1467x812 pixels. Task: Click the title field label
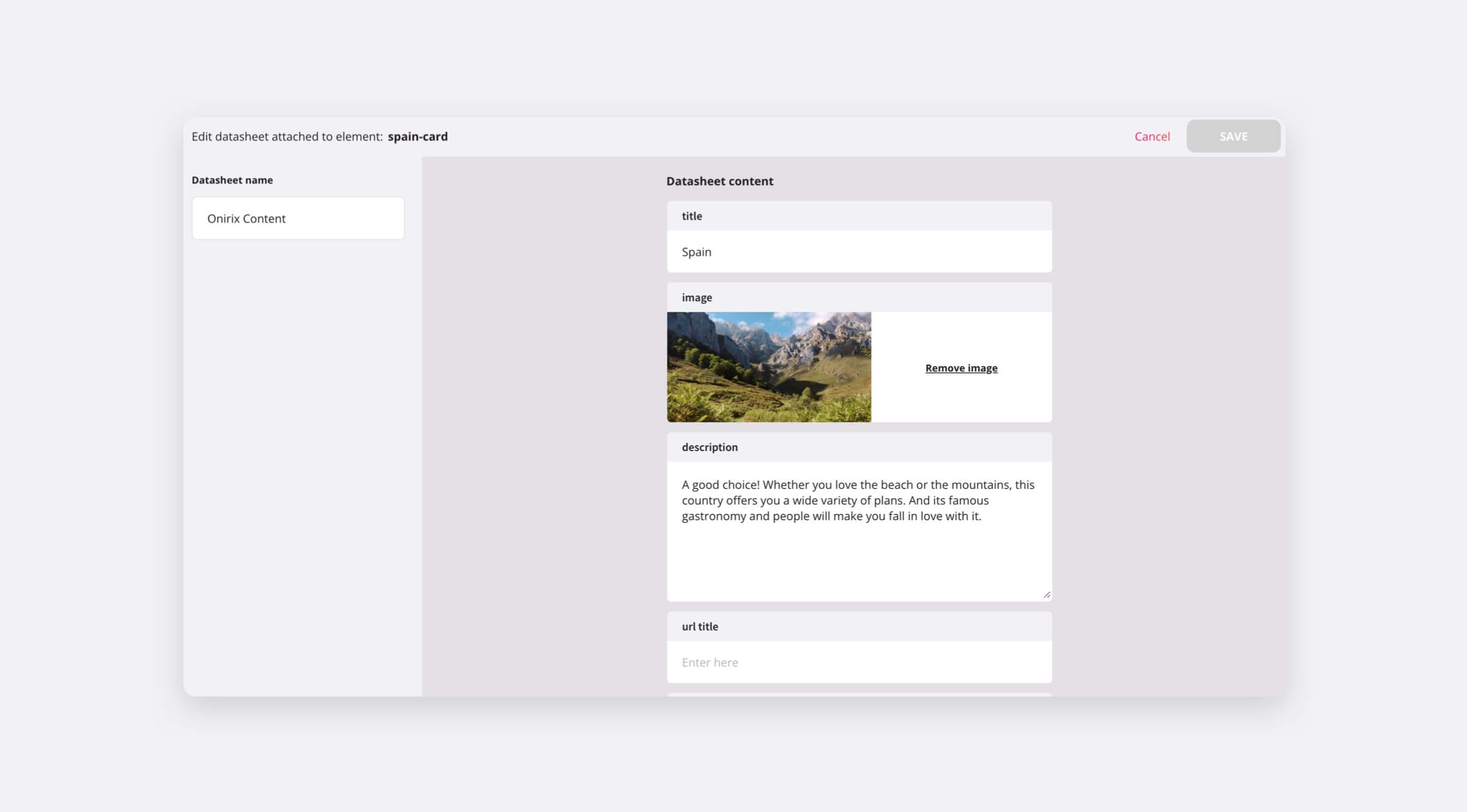coord(692,216)
